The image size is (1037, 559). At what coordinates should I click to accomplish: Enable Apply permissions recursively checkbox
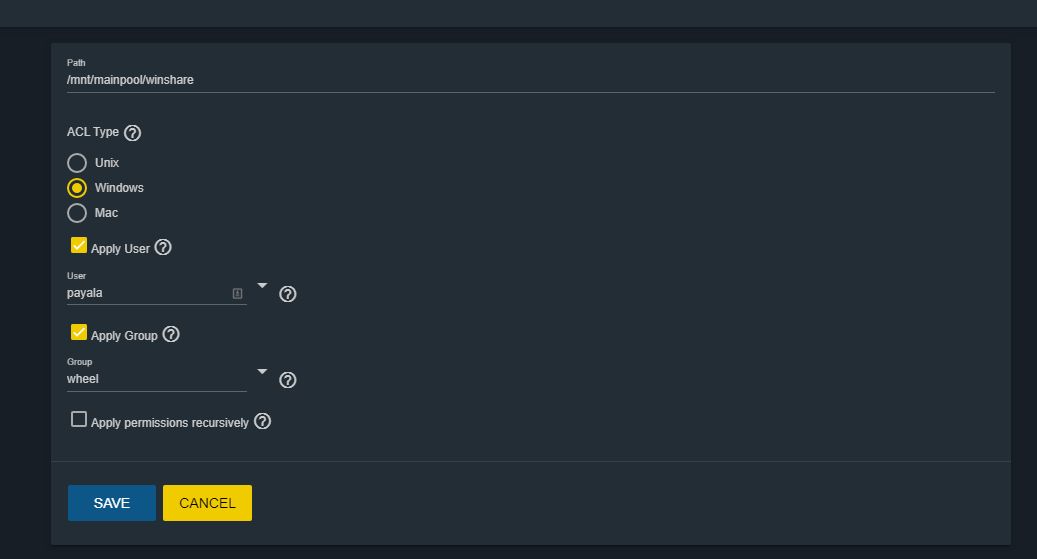click(x=79, y=419)
